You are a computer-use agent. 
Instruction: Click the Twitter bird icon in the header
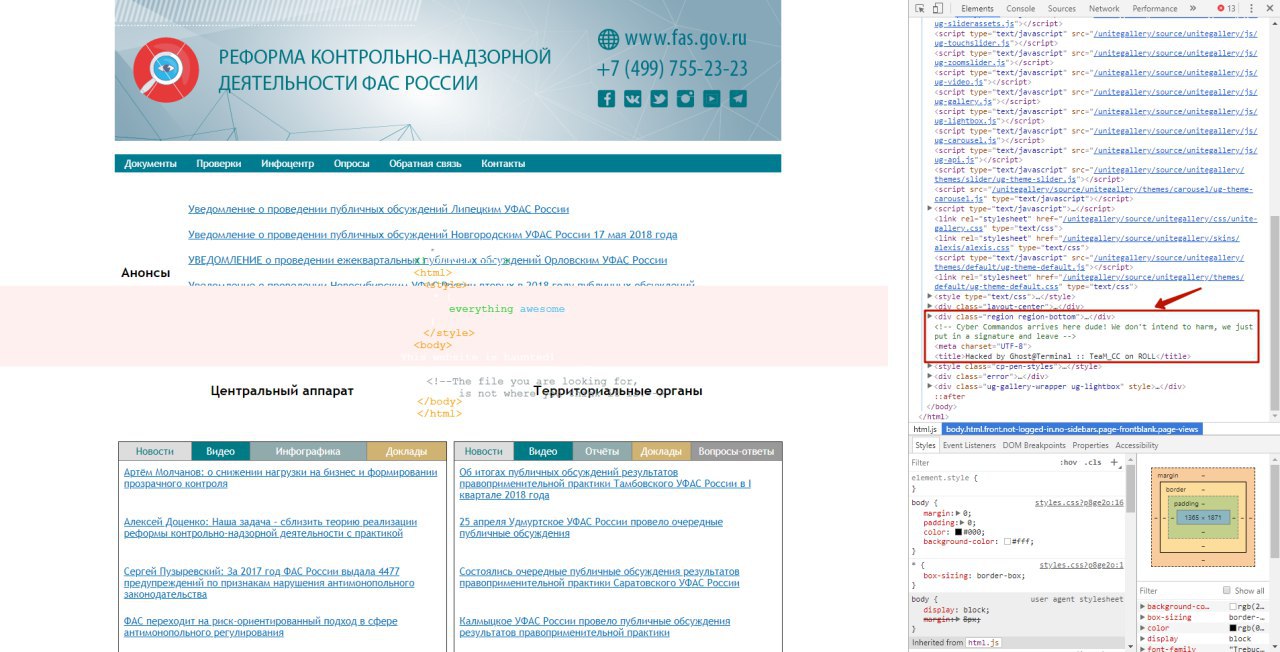[659, 98]
